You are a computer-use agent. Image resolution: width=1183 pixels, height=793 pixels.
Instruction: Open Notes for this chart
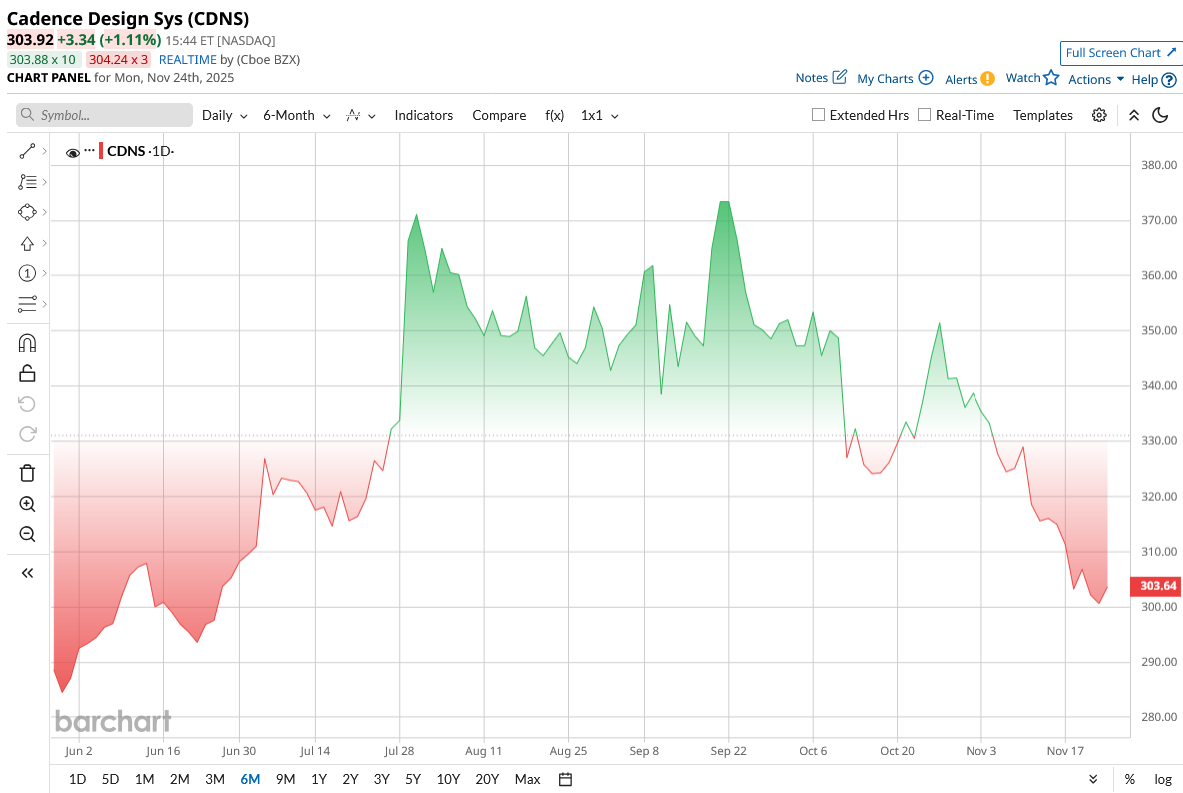(821, 78)
